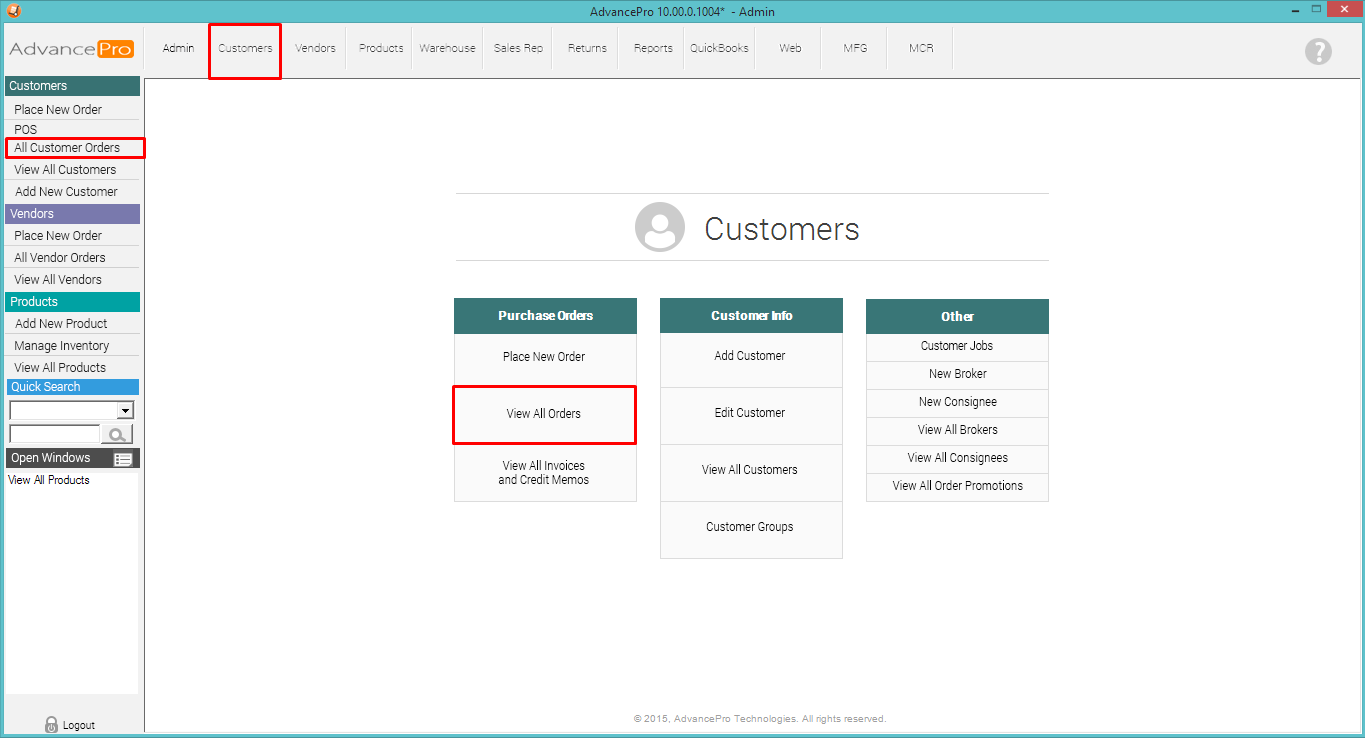Click the Logout padlock icon
Screen dimensions: 1365x738
point(52,725)
